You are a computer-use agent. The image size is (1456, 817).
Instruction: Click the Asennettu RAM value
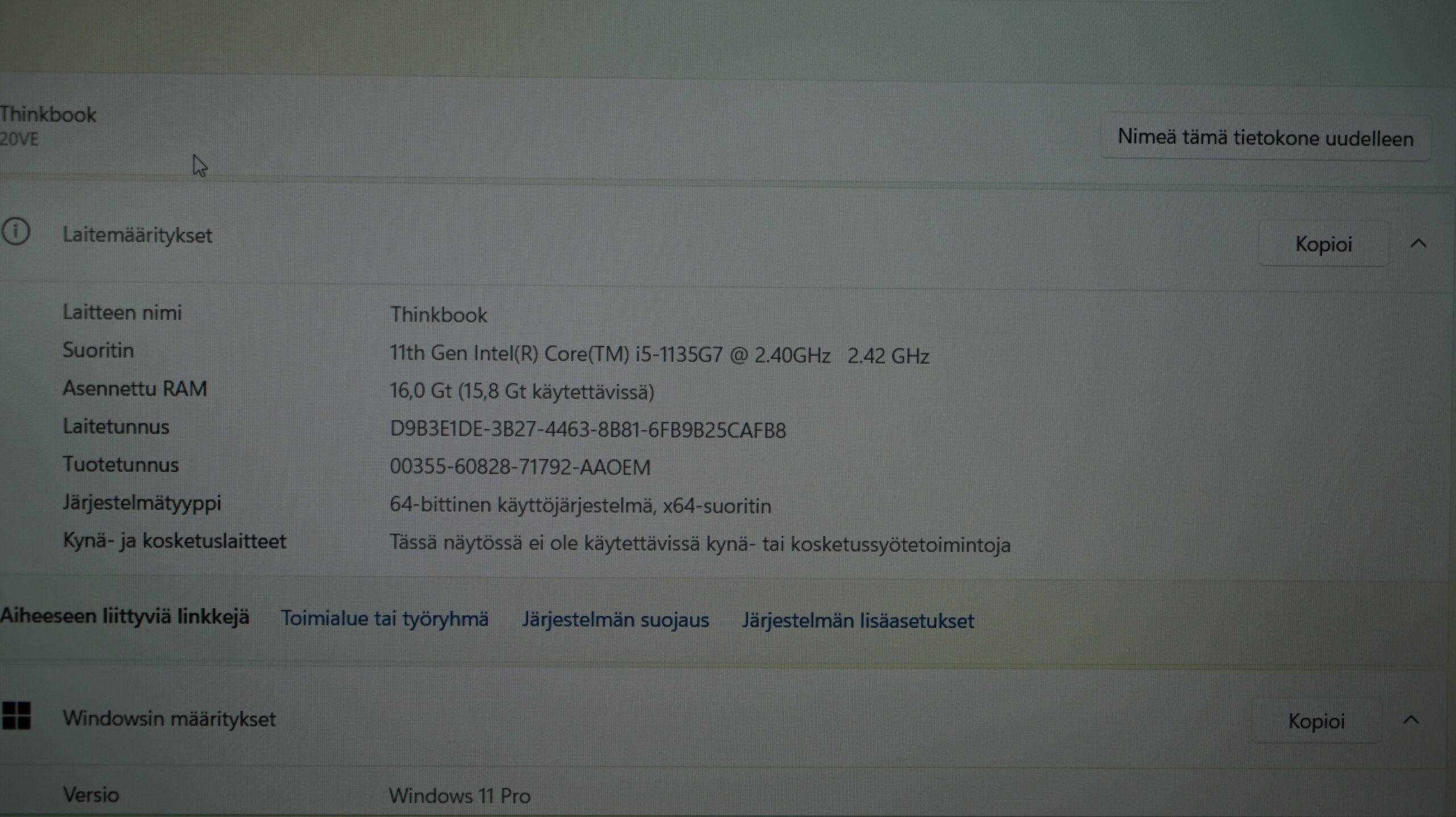(x=522, y=392)
